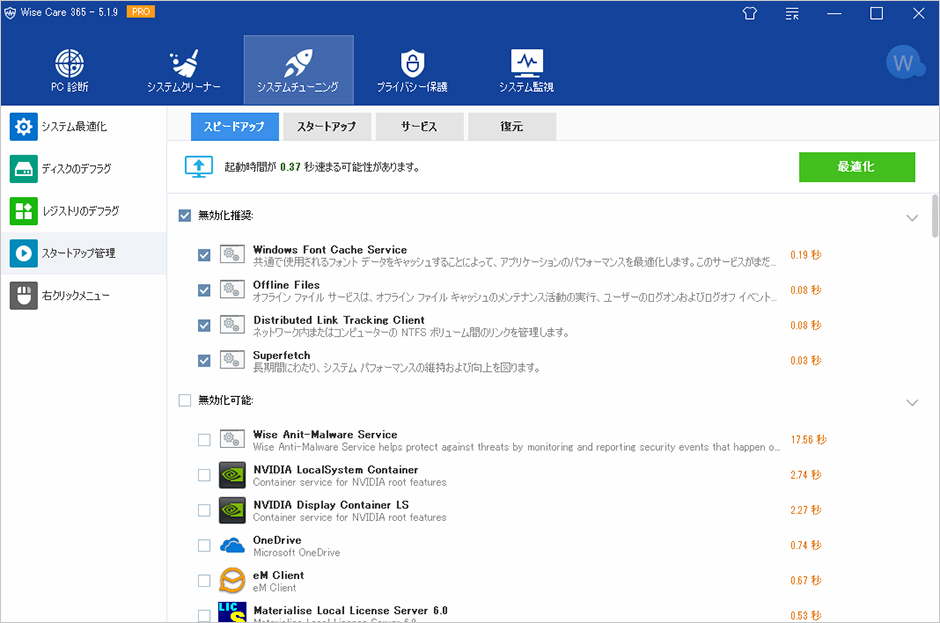Click Materialise Local License Server icon
Image resolution: width=940 pixels, height=623 pixels.
pyautogui.click(x=232, y=612)
